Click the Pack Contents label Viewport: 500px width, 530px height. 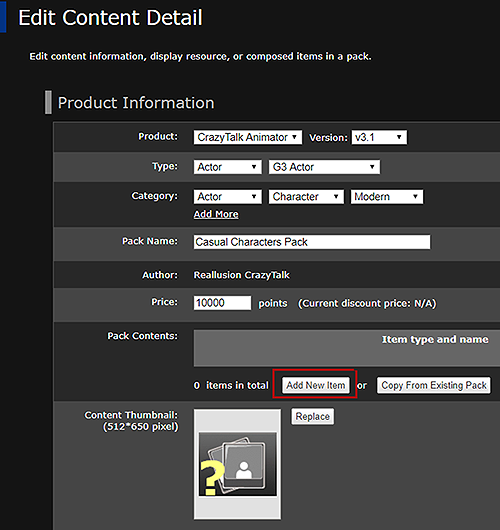click(x=142, y=336)
